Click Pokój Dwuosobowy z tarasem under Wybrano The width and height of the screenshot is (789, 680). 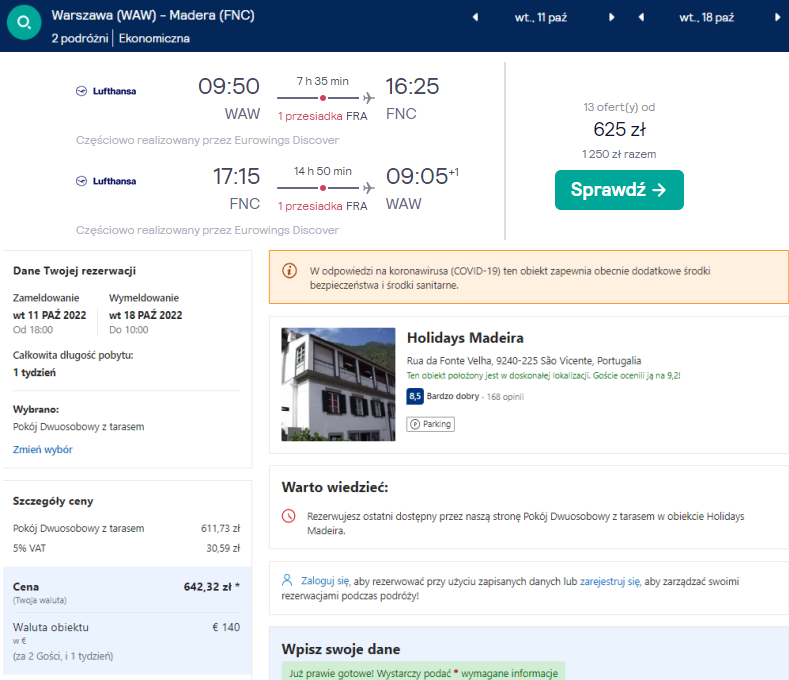(78, 427)
